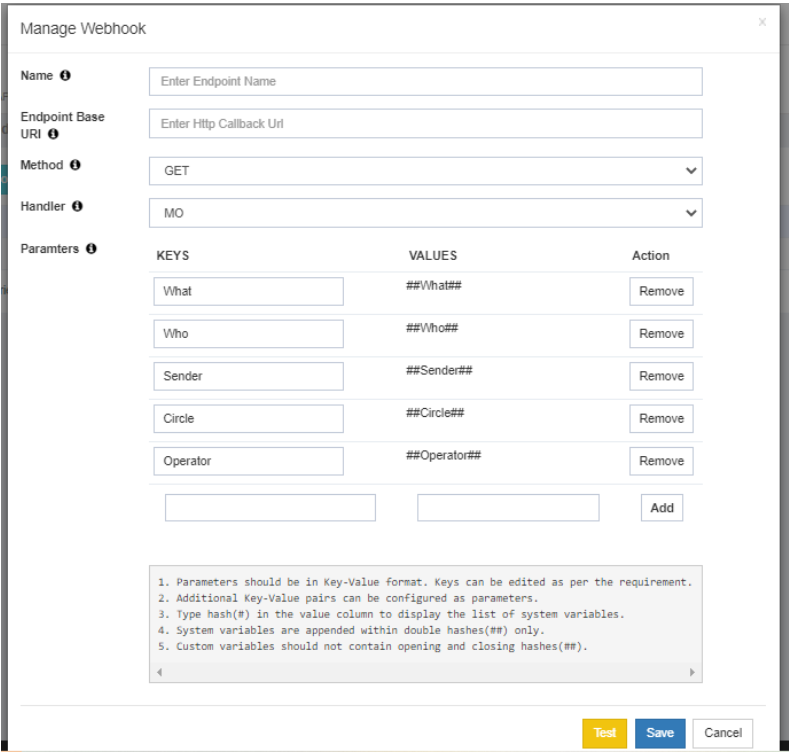Save the webhook configuration

(x=660, y=733)
